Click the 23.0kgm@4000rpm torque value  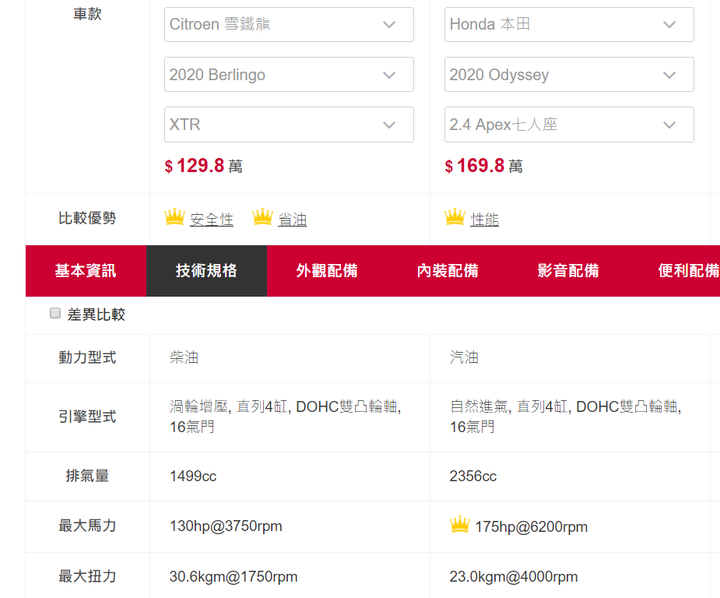513,576
